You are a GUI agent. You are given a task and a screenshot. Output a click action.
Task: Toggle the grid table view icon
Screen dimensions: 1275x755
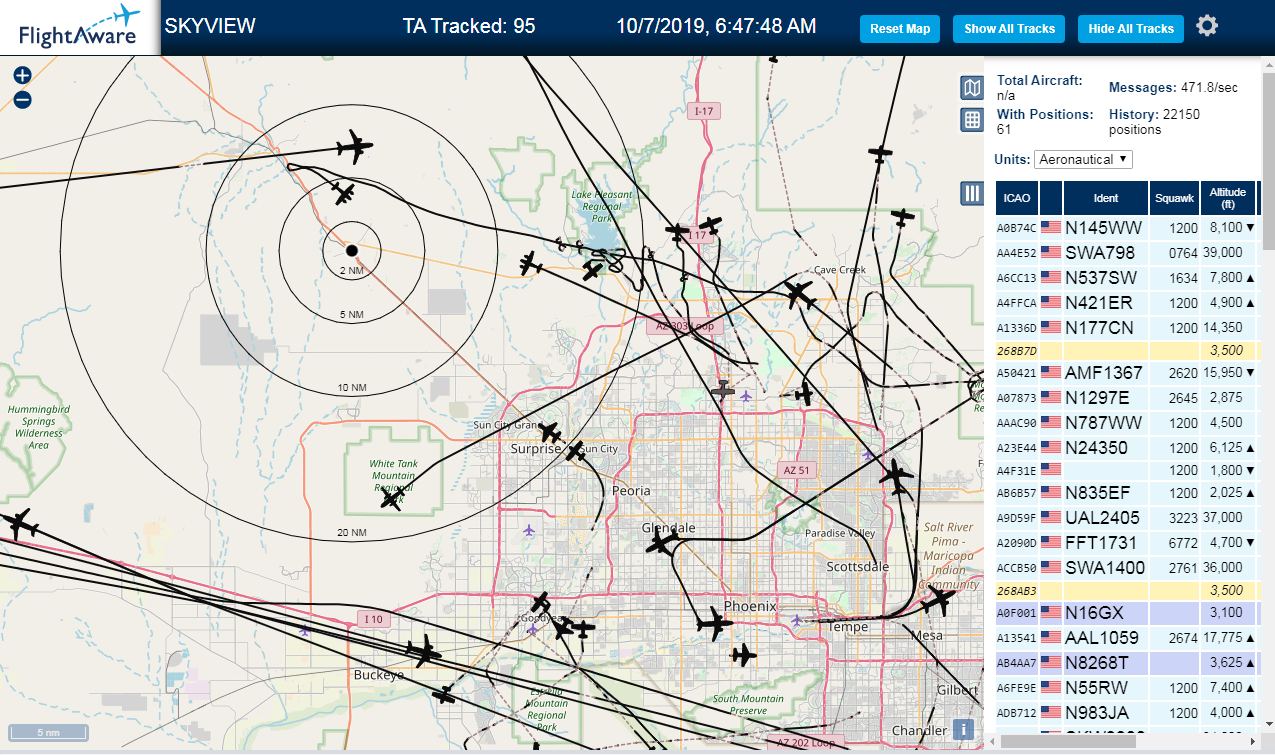point(971,120)
